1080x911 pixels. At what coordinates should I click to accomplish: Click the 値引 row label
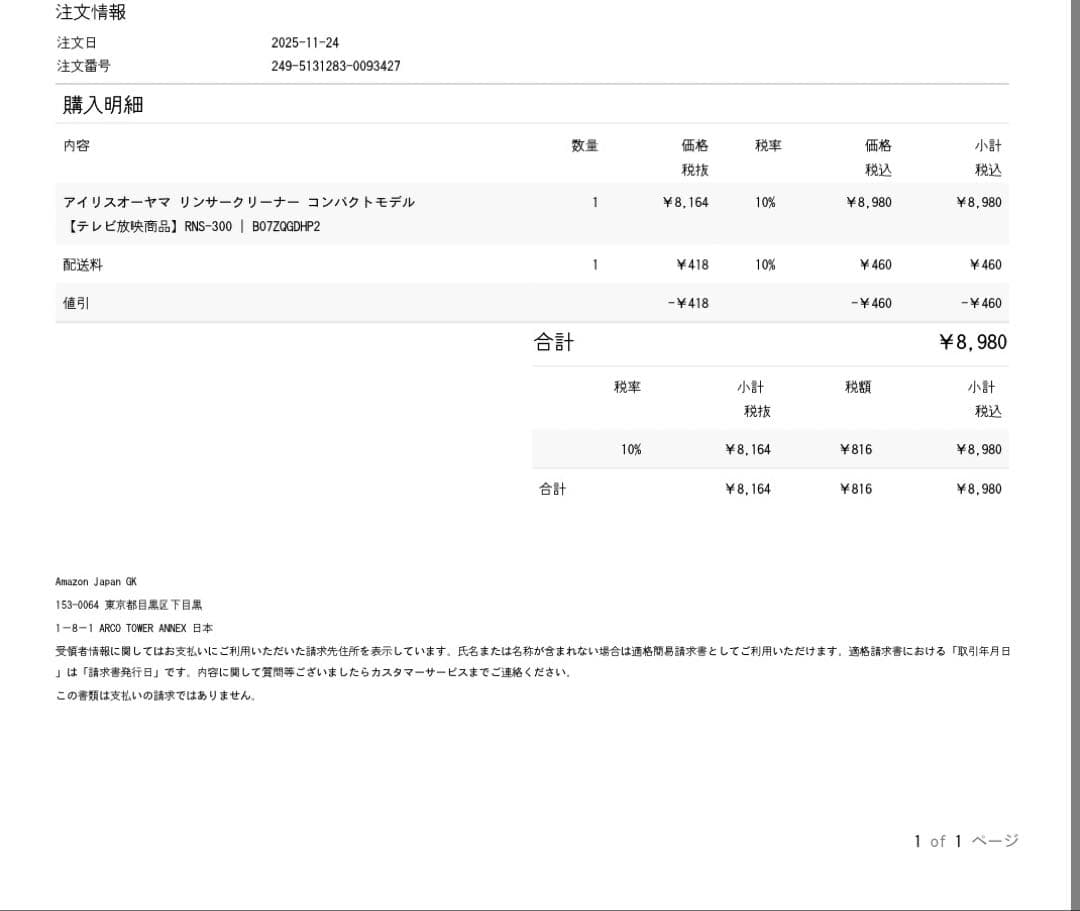pos(76,303)
